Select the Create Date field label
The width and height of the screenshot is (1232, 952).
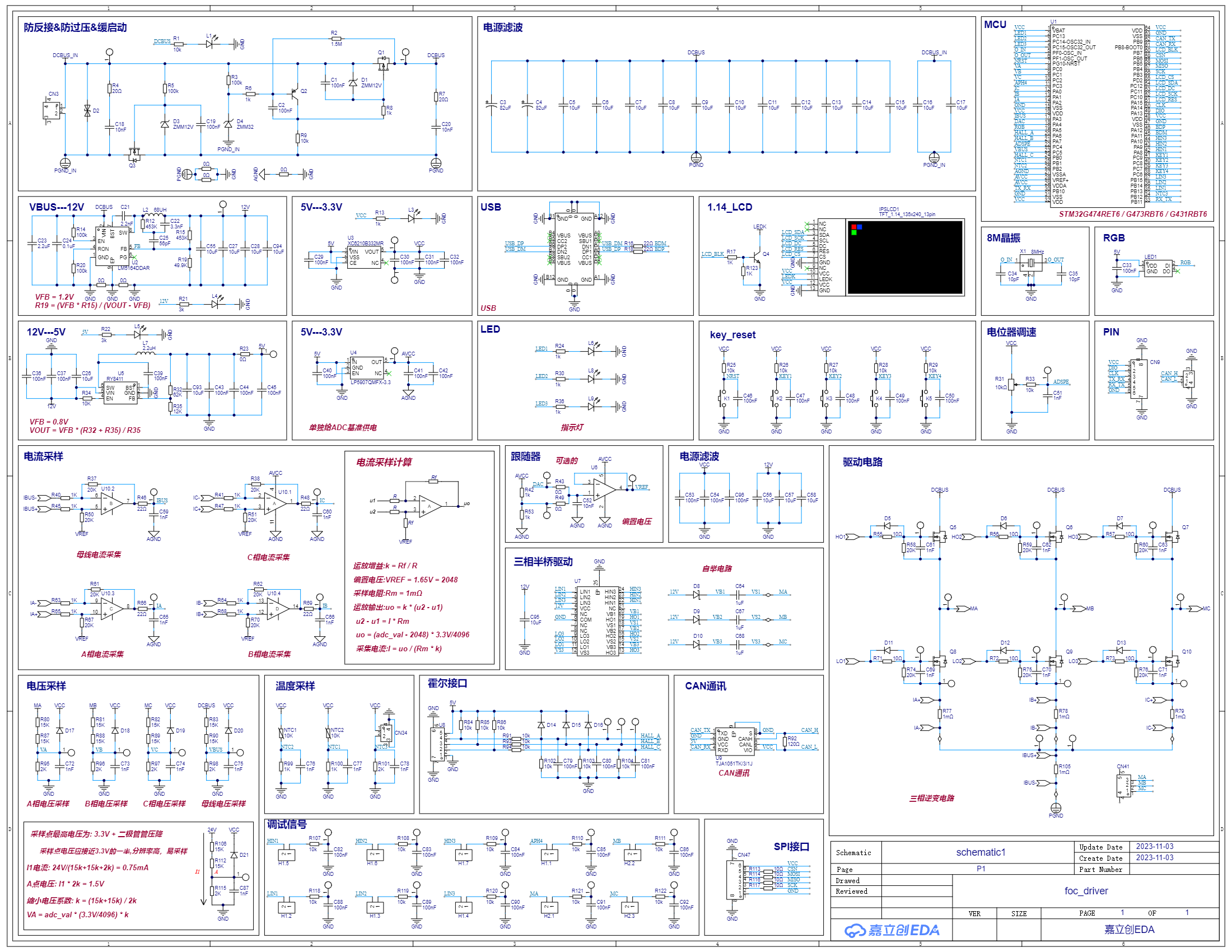(1100, 858)
